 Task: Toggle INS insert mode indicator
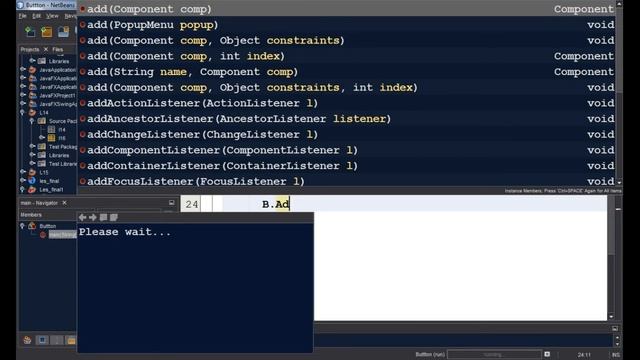coord(616,355)
